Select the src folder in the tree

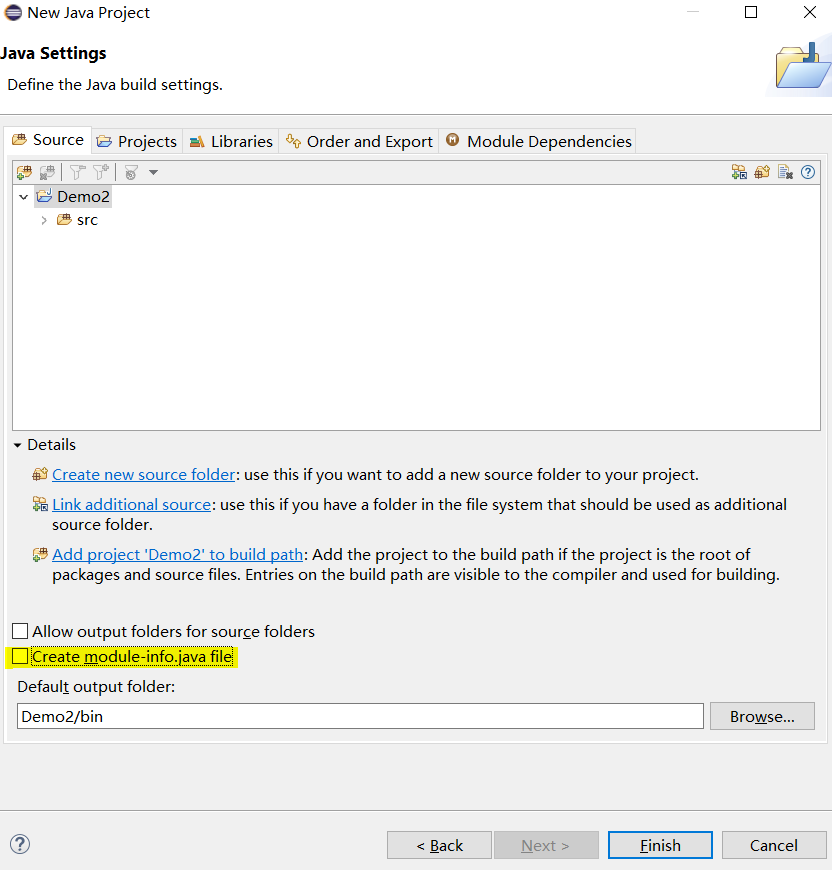78,220
